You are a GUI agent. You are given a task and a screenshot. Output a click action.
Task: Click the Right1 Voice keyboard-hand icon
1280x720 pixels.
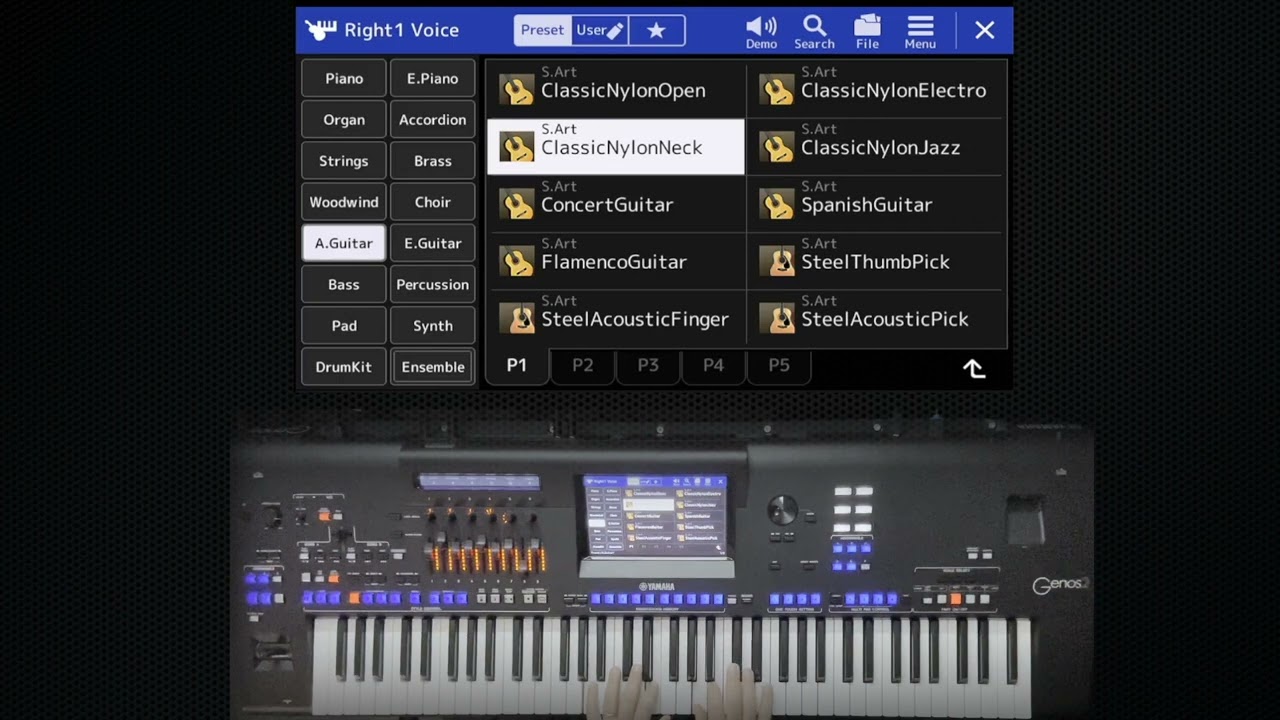tap(320, 30)
